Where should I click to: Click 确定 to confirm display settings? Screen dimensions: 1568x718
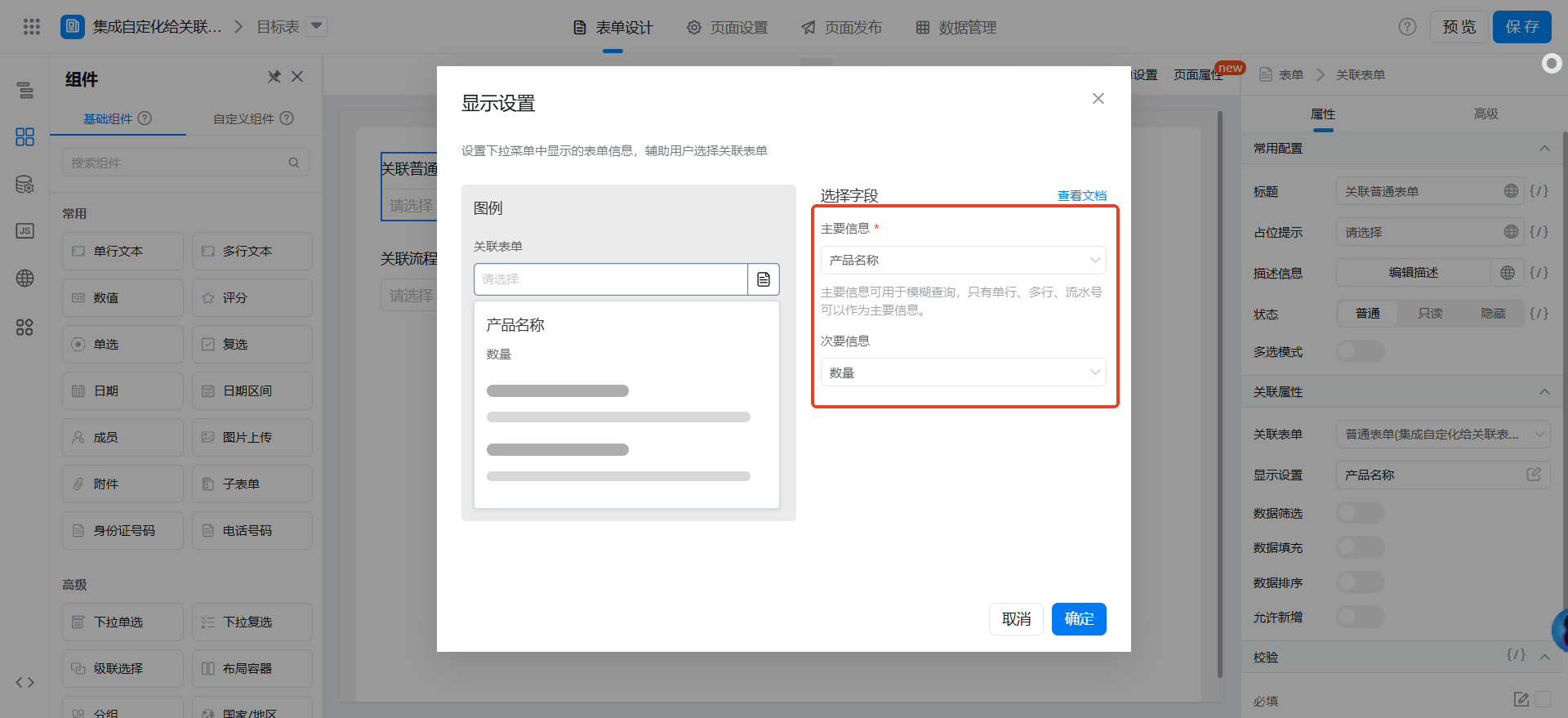coord(1079,619)
